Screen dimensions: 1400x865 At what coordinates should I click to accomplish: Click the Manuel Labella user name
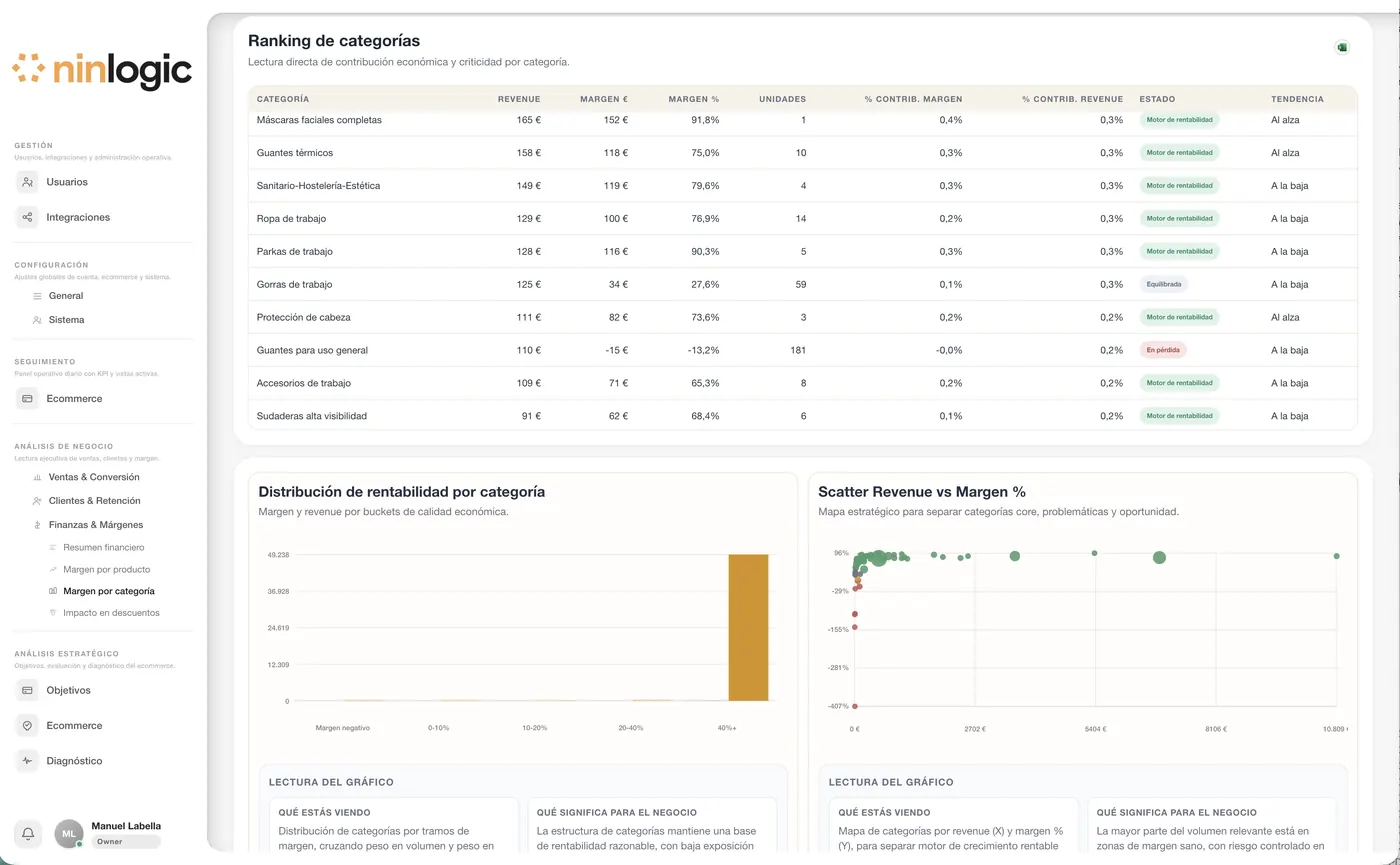[126, 826]
